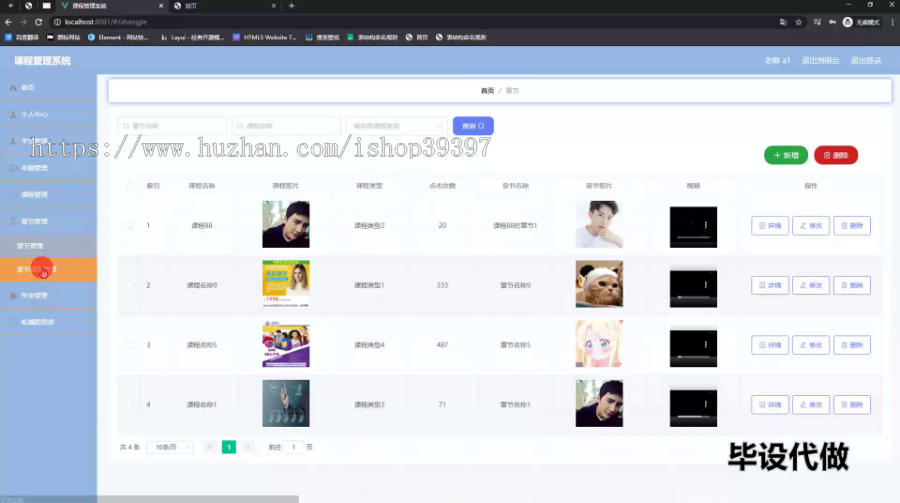Collapse the 章节管理 parent menu

(48, 221)
